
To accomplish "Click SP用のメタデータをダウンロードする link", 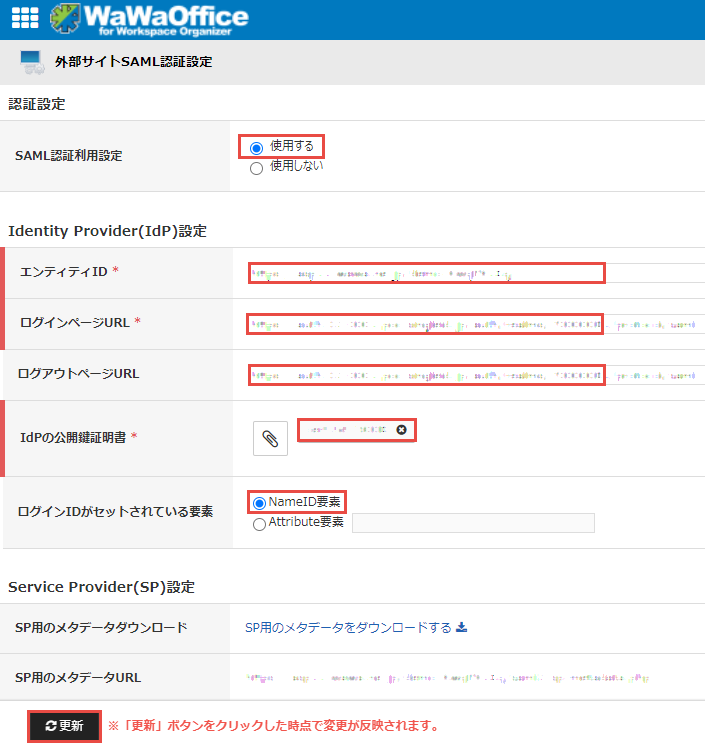I will click(x=348, y=628).
